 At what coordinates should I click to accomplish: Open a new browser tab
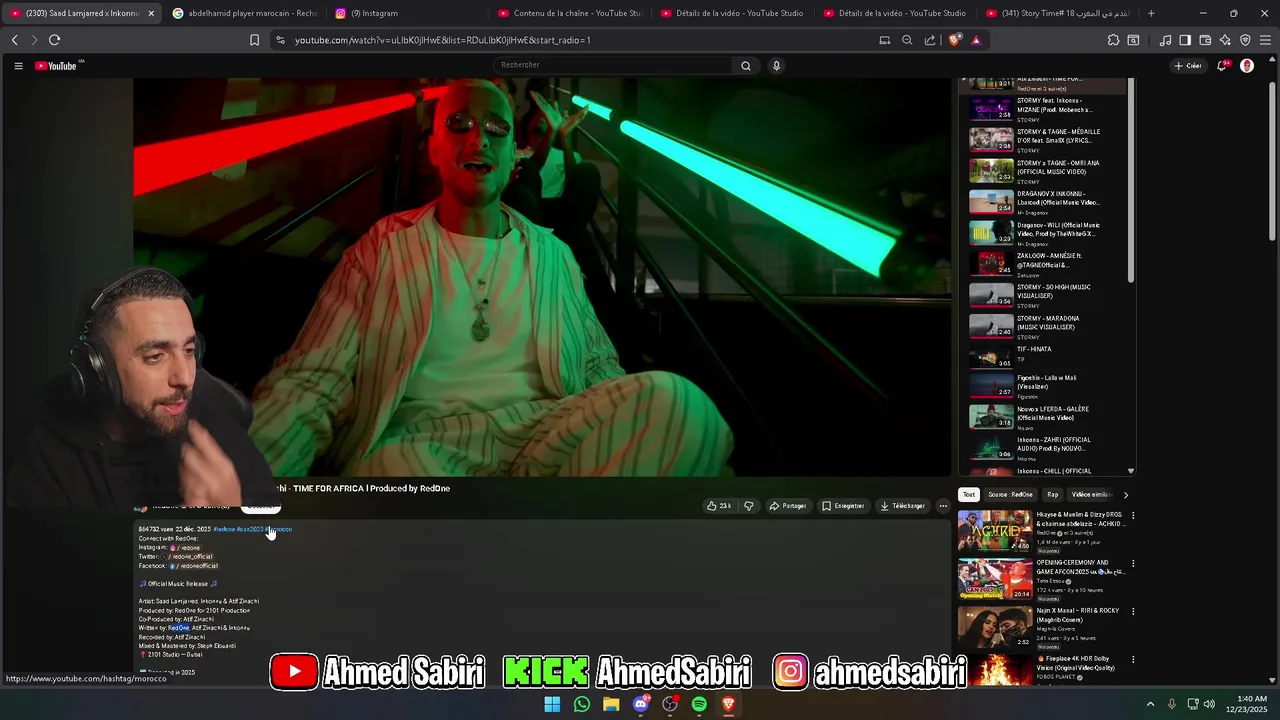pos(1151,13)
